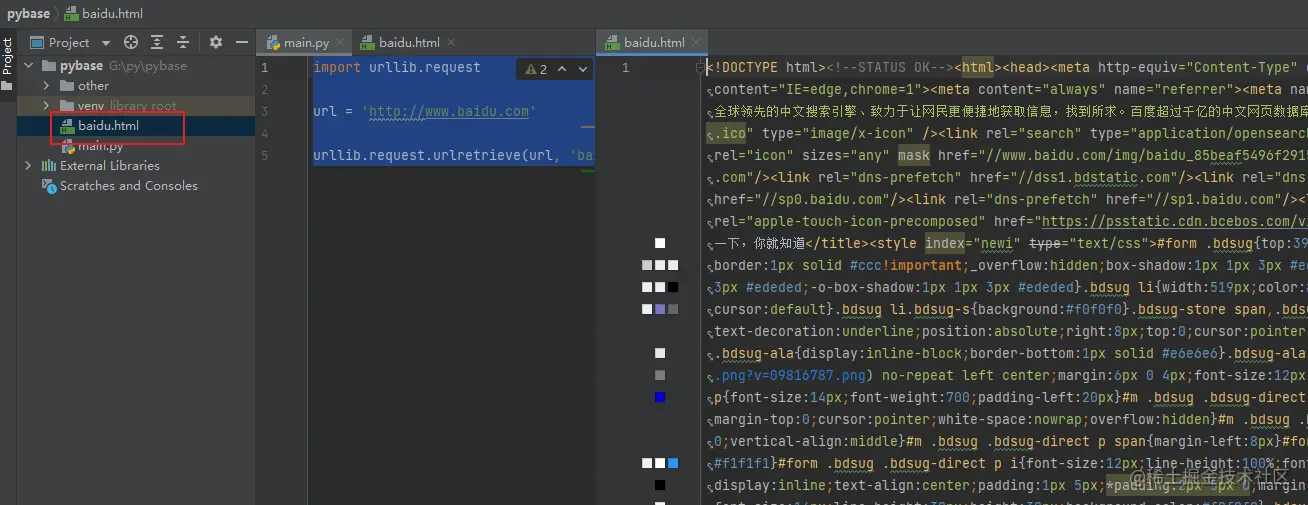Click the psstatic.cdn.bcebos.com link in HTML
Viewport: 1308px width, 505px height.
pos(1174,222)
